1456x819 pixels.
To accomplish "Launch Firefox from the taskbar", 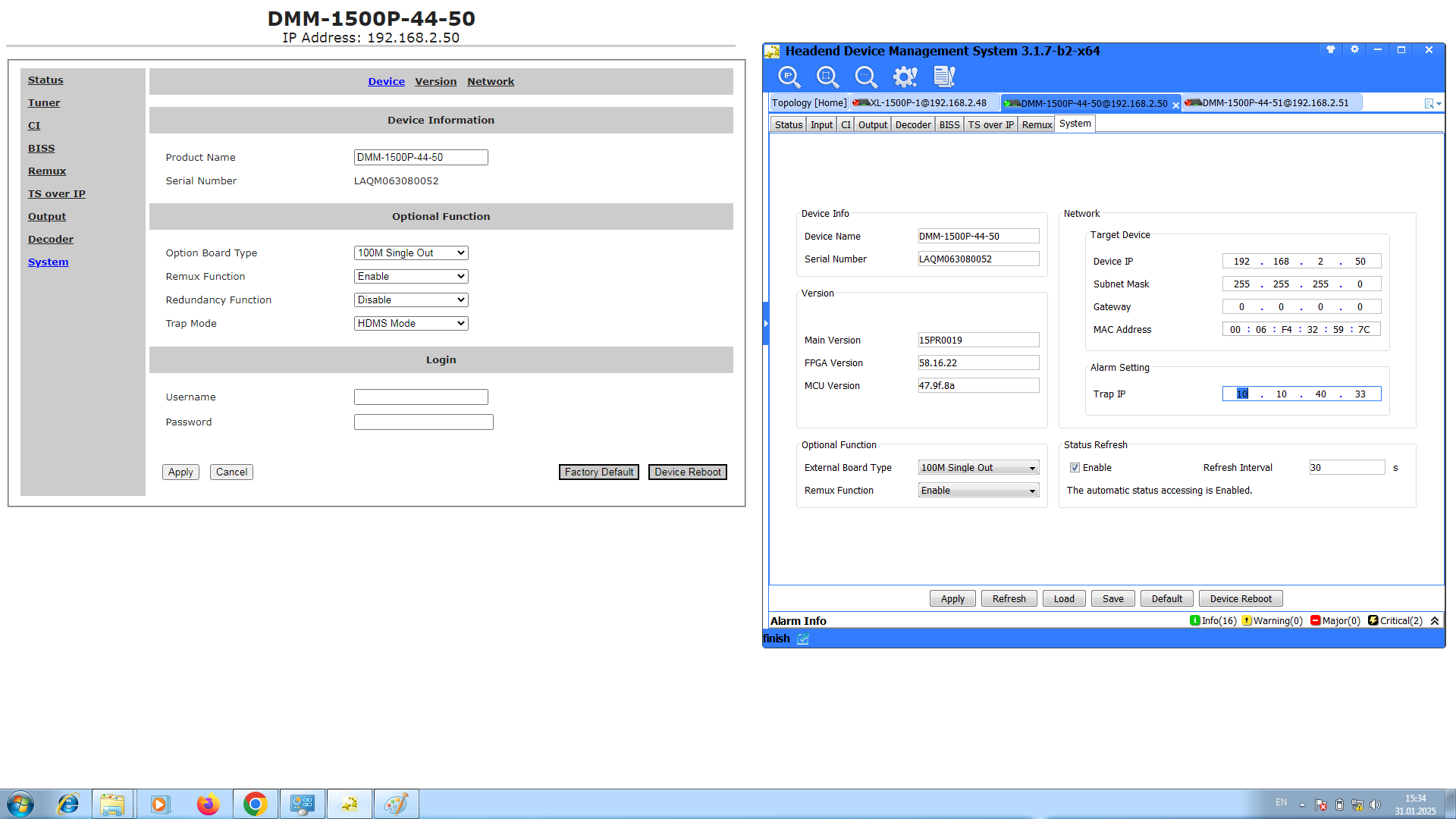I will click(x=207, y=804).
